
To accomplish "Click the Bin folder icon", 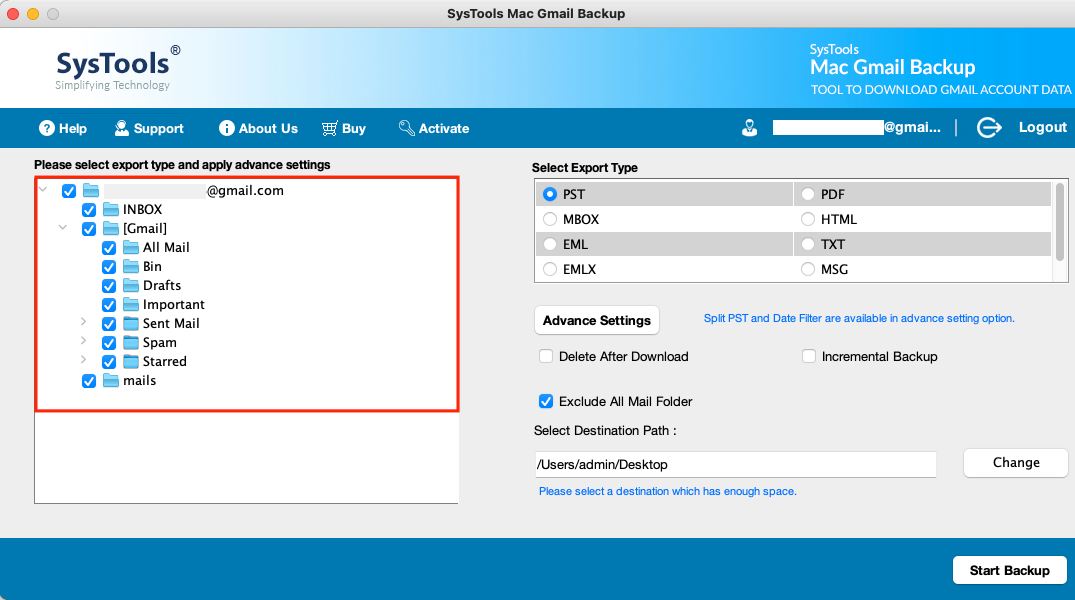I will tap(131, 266).
